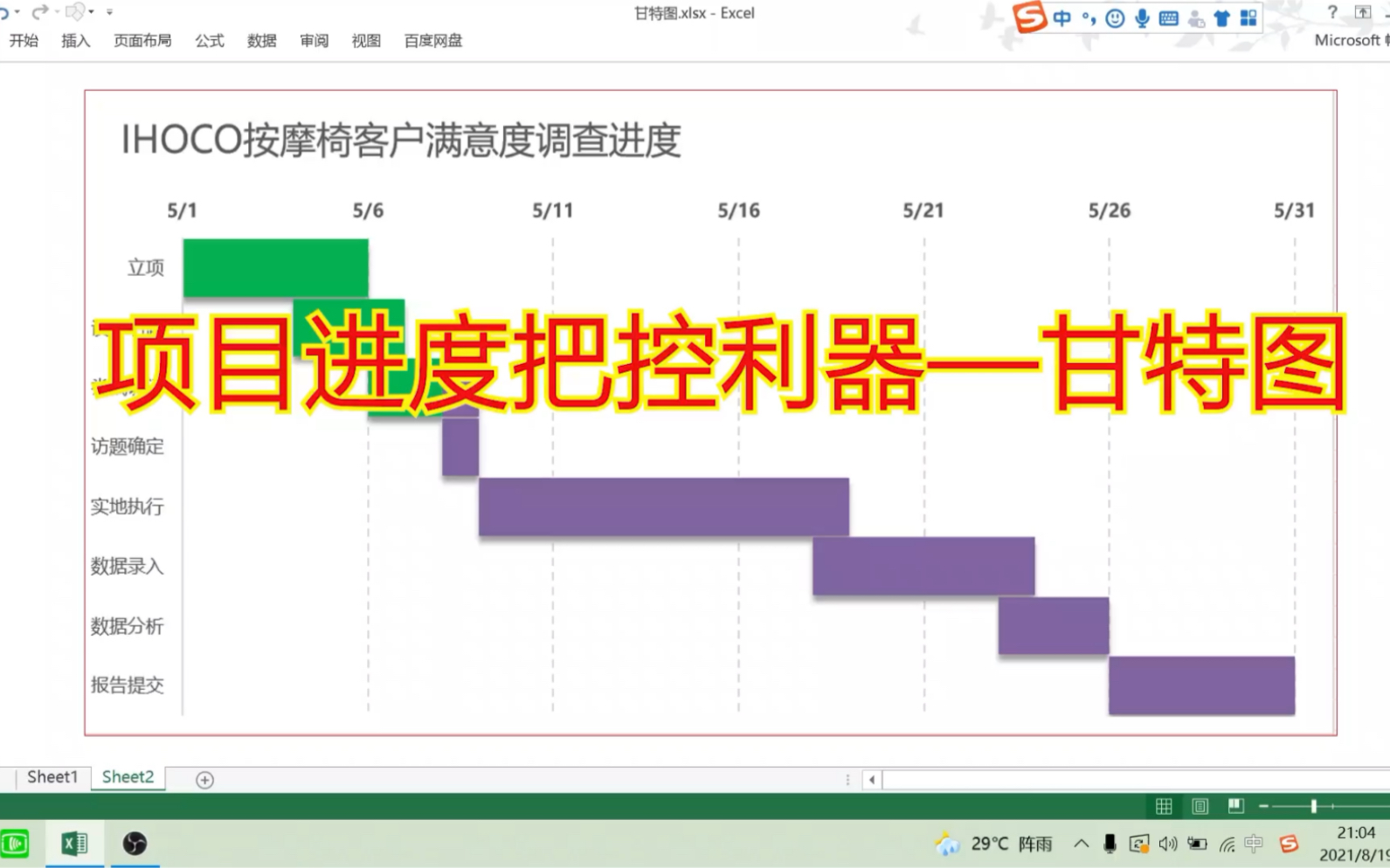The width and height of the screenshot is (1390, 868).
Task: Open Customize Quick Access Toolbar dropdown
Action: pos(109,12)
